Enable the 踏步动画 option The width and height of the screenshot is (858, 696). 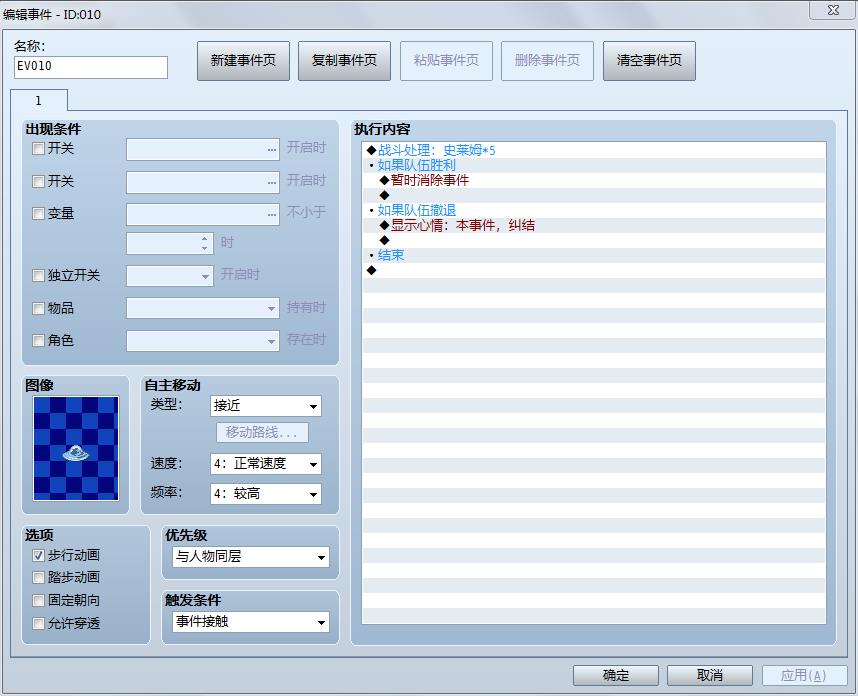coord(38,577)
